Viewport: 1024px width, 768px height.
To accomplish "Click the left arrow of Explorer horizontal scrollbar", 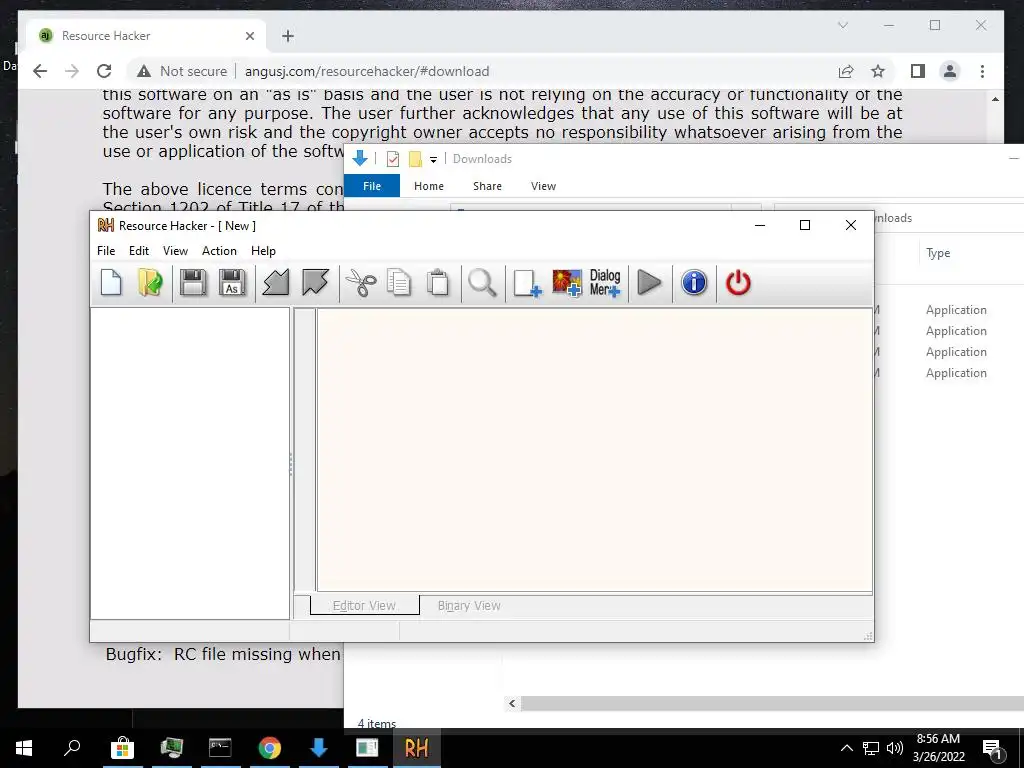I will 512,703.
